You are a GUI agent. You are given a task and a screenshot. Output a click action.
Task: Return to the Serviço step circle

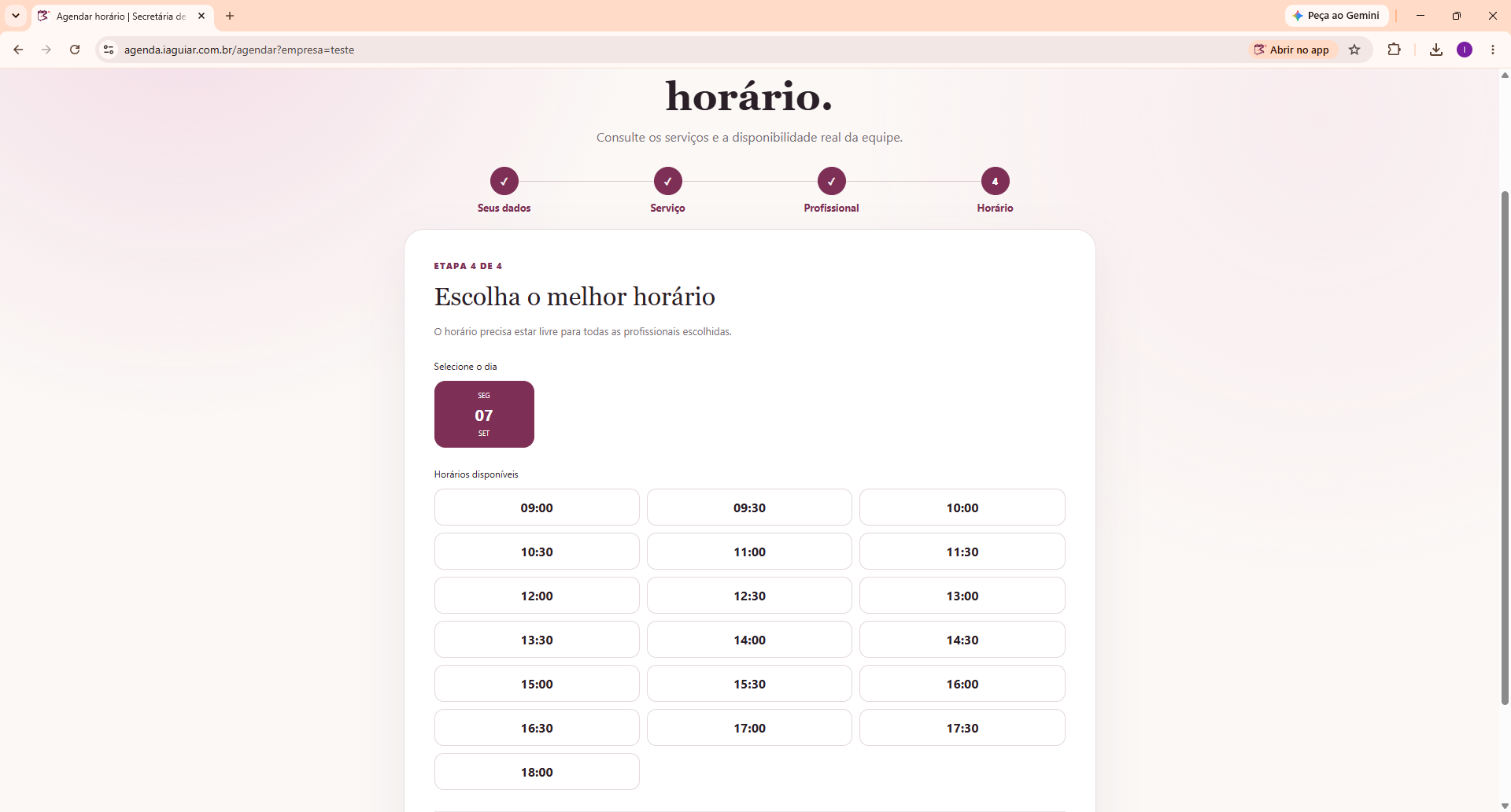pos(668,181)
